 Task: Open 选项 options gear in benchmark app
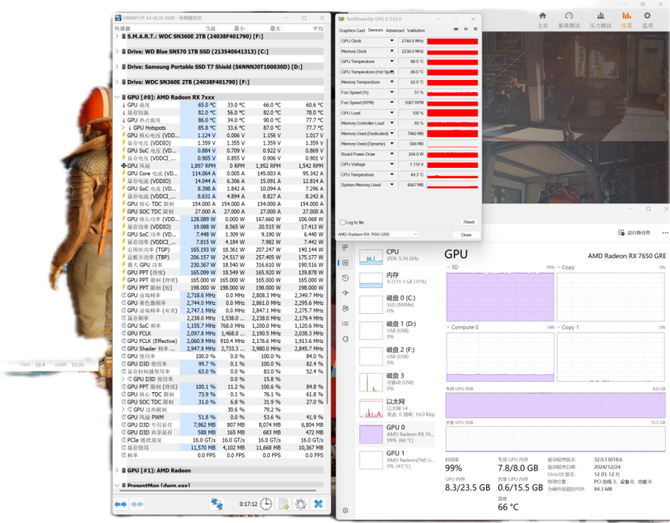[647, 19]
